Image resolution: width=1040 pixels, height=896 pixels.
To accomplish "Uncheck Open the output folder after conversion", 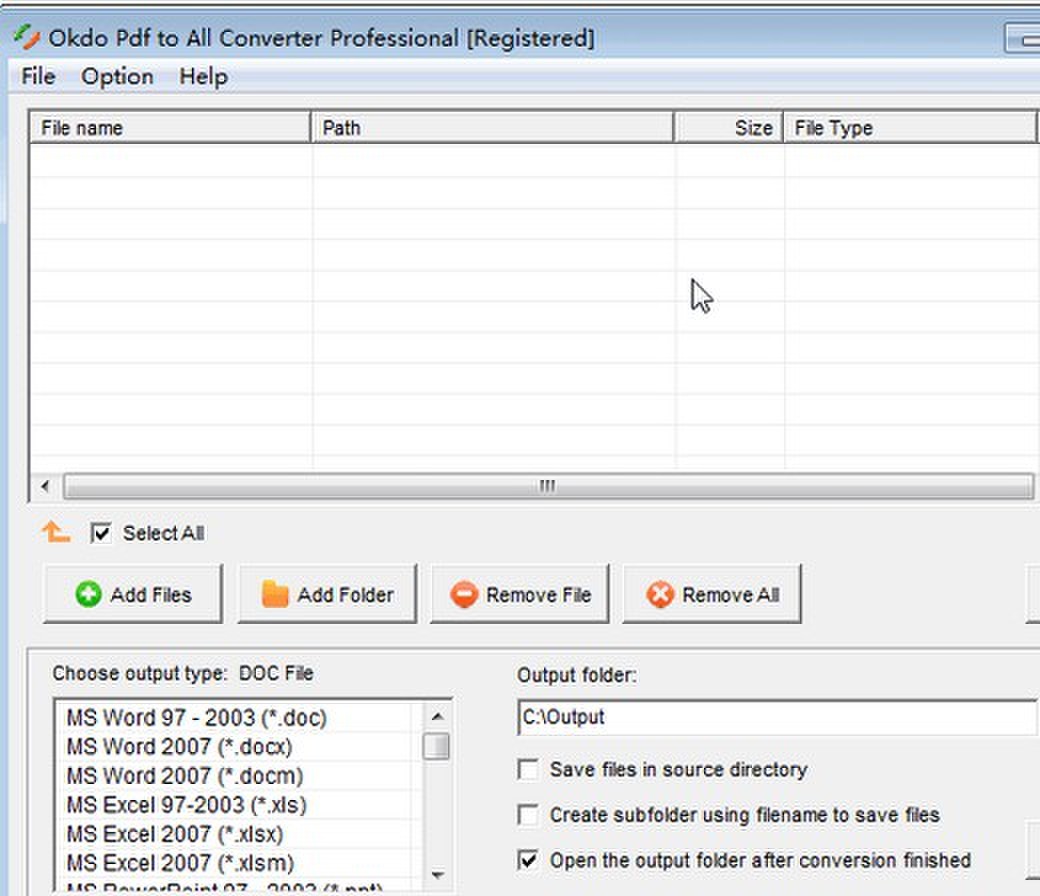I will point(528,860).
